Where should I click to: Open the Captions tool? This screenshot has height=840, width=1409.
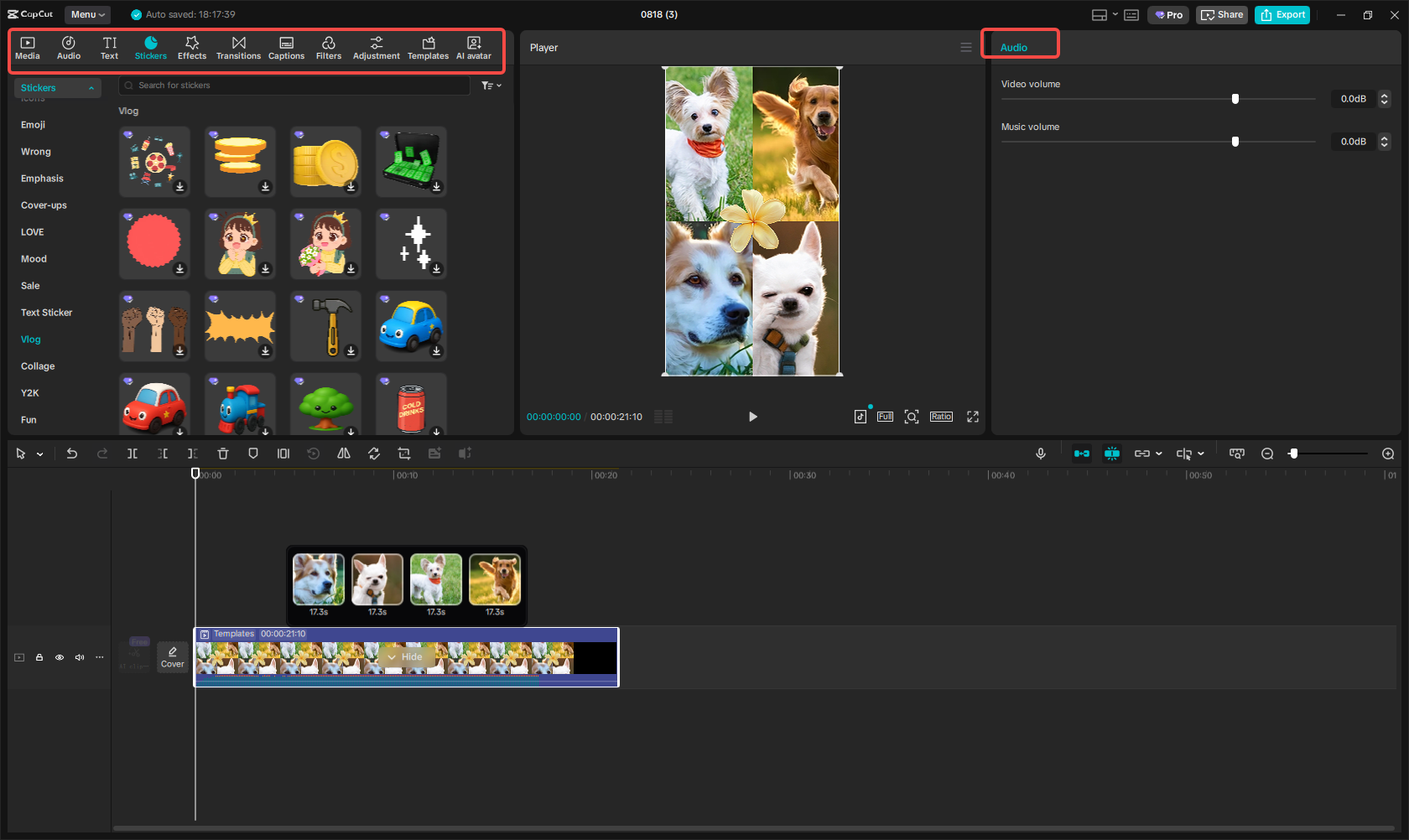pos(286,46)
